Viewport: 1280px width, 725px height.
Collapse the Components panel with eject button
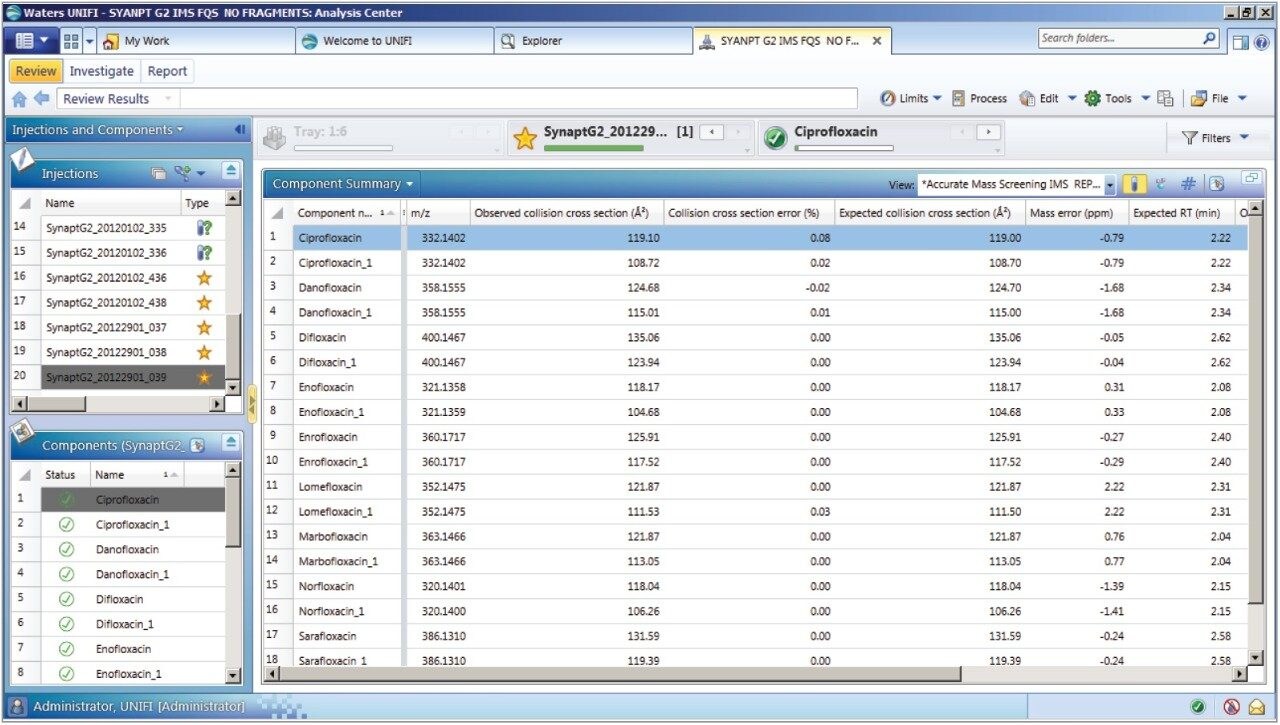click(x=231, y=443)
